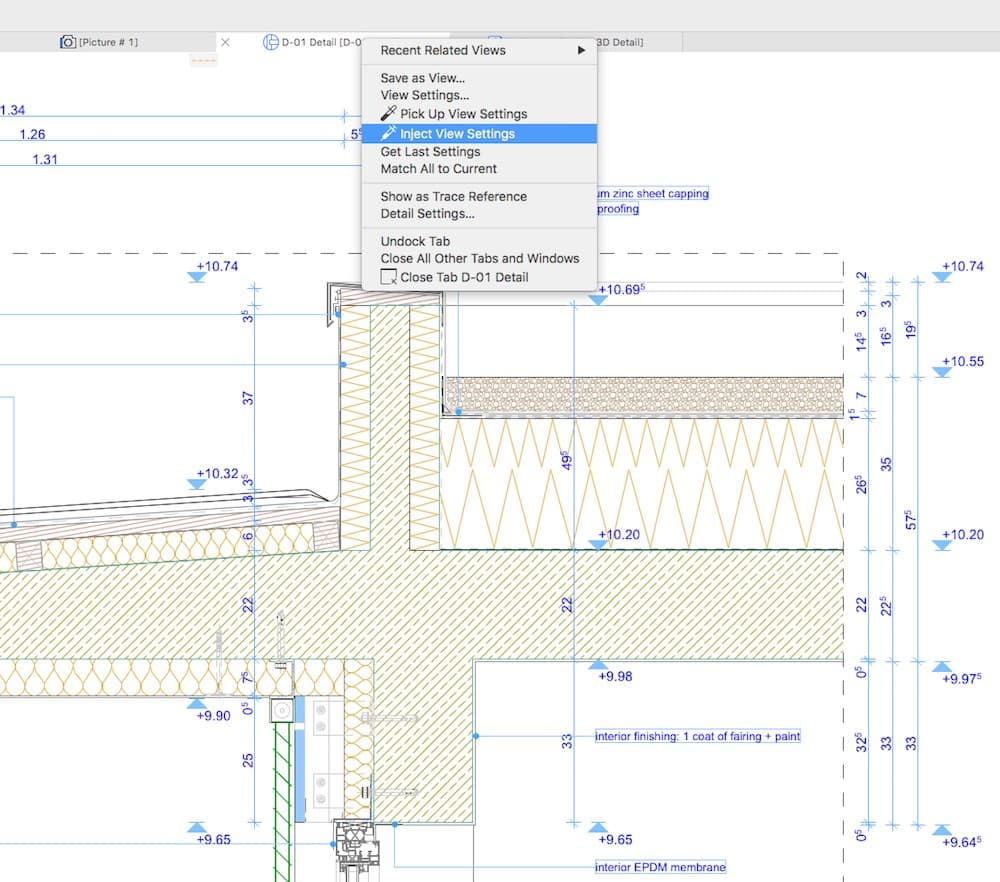Click the close-tab icon beside Close Tab D-01 Detail

pos(389,277)
